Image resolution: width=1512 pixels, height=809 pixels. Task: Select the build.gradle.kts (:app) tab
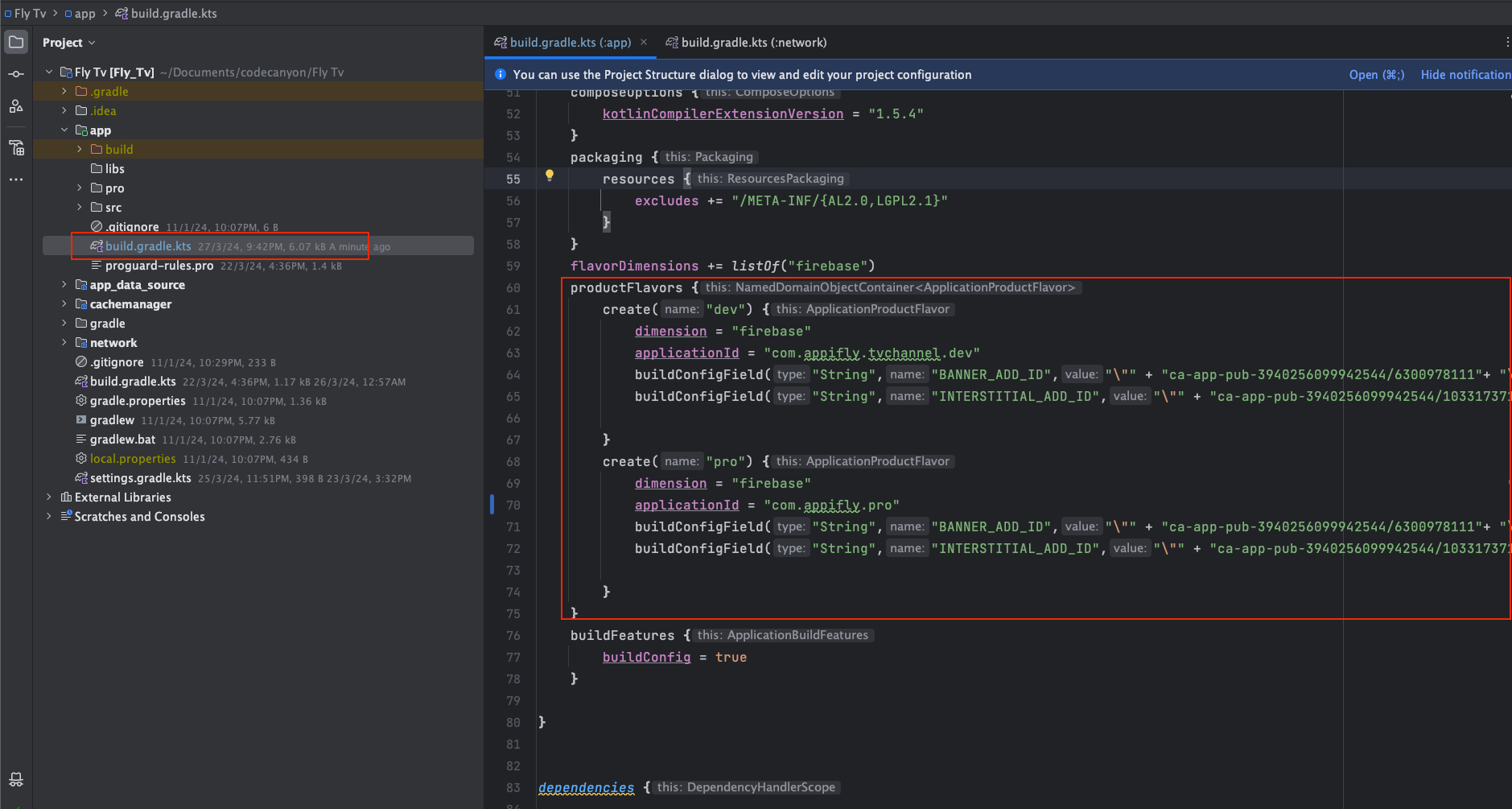570,43
